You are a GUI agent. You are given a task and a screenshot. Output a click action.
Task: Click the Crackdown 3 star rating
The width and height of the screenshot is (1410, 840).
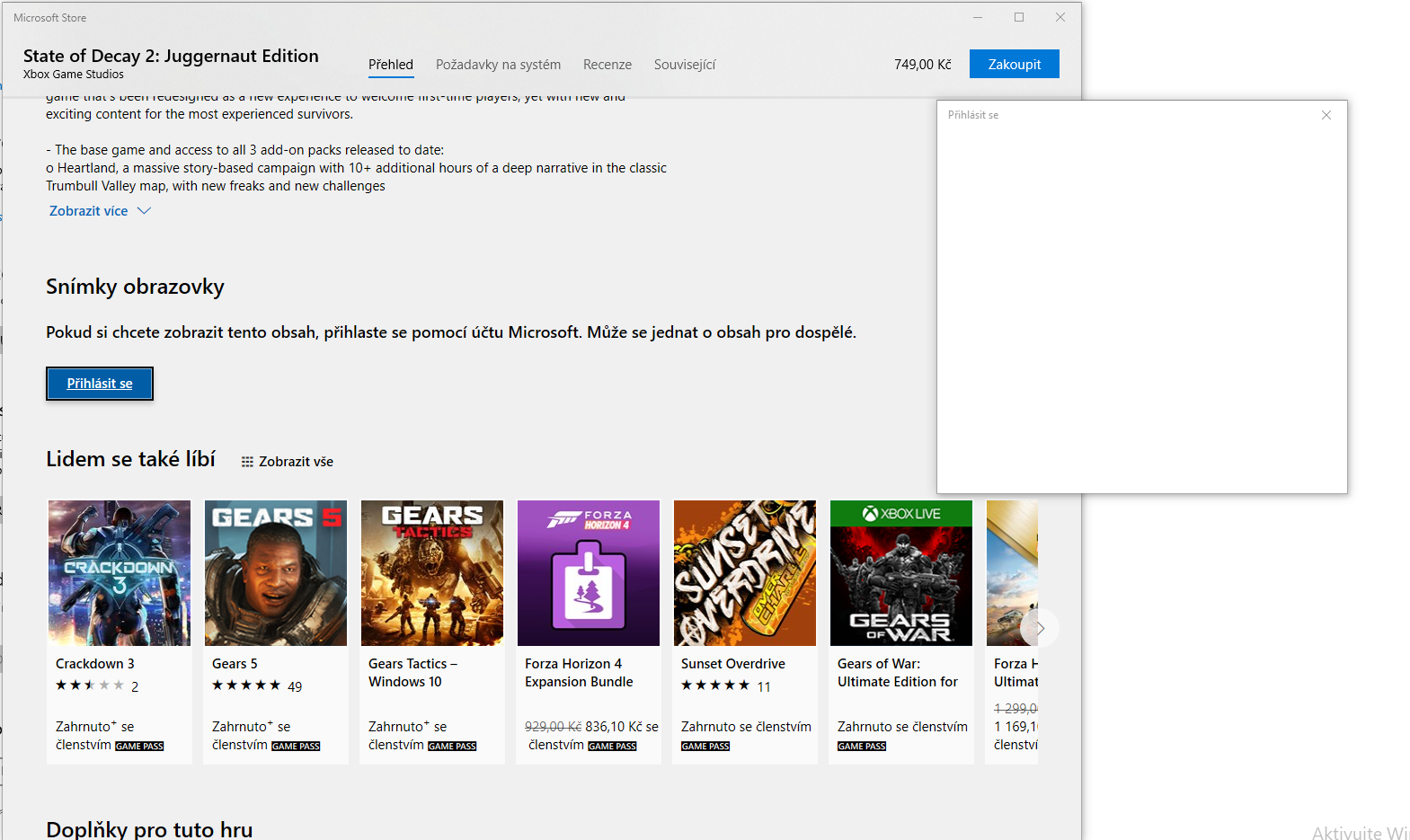coord(90,685)
